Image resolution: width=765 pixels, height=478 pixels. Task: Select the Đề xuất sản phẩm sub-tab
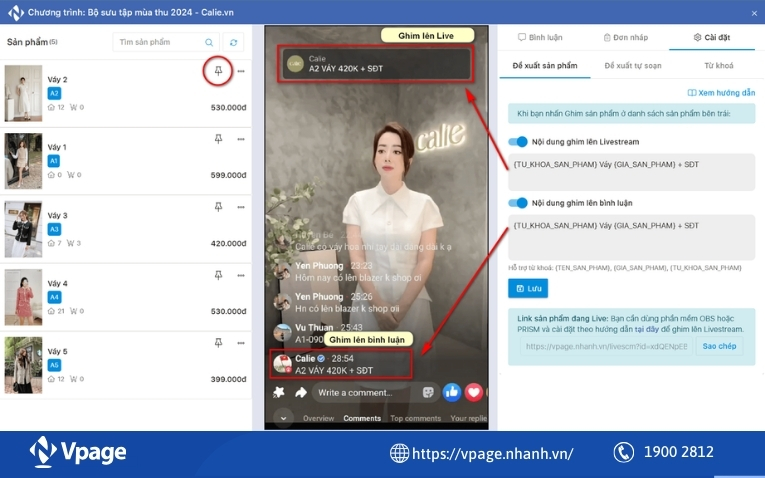click(x=545, y=65)
